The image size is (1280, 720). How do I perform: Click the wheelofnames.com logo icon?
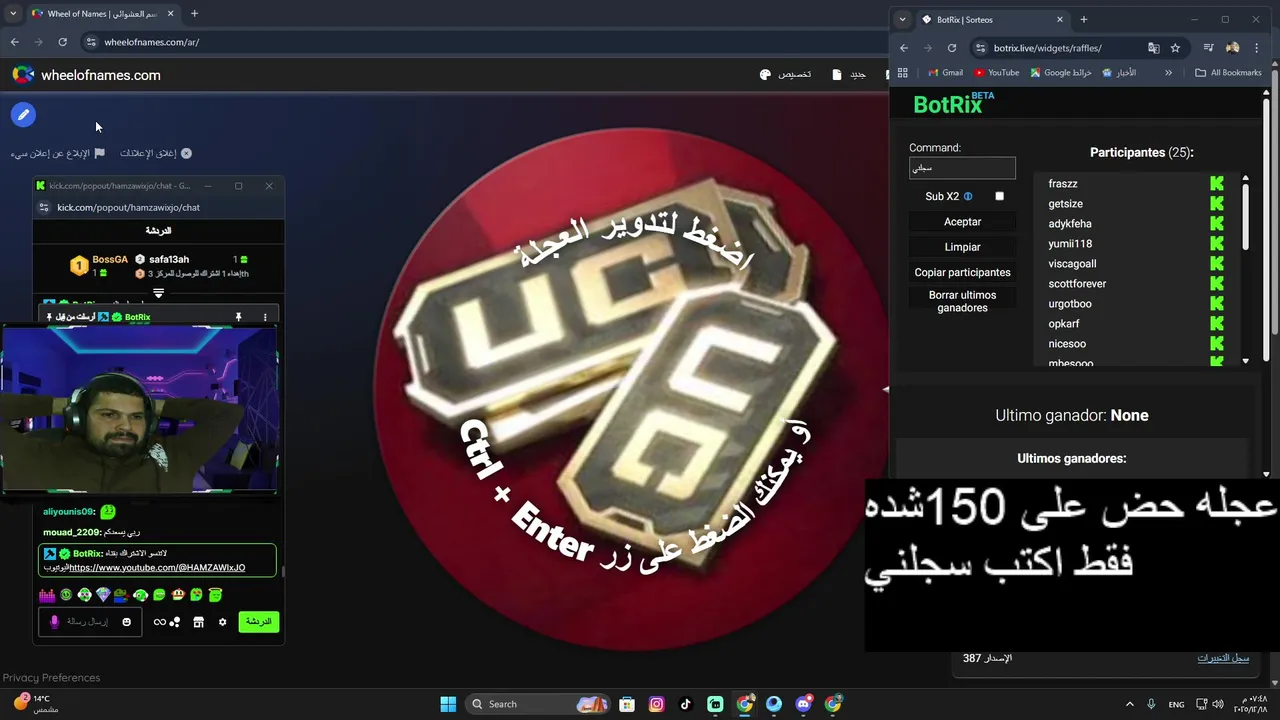tap(23, 75)
